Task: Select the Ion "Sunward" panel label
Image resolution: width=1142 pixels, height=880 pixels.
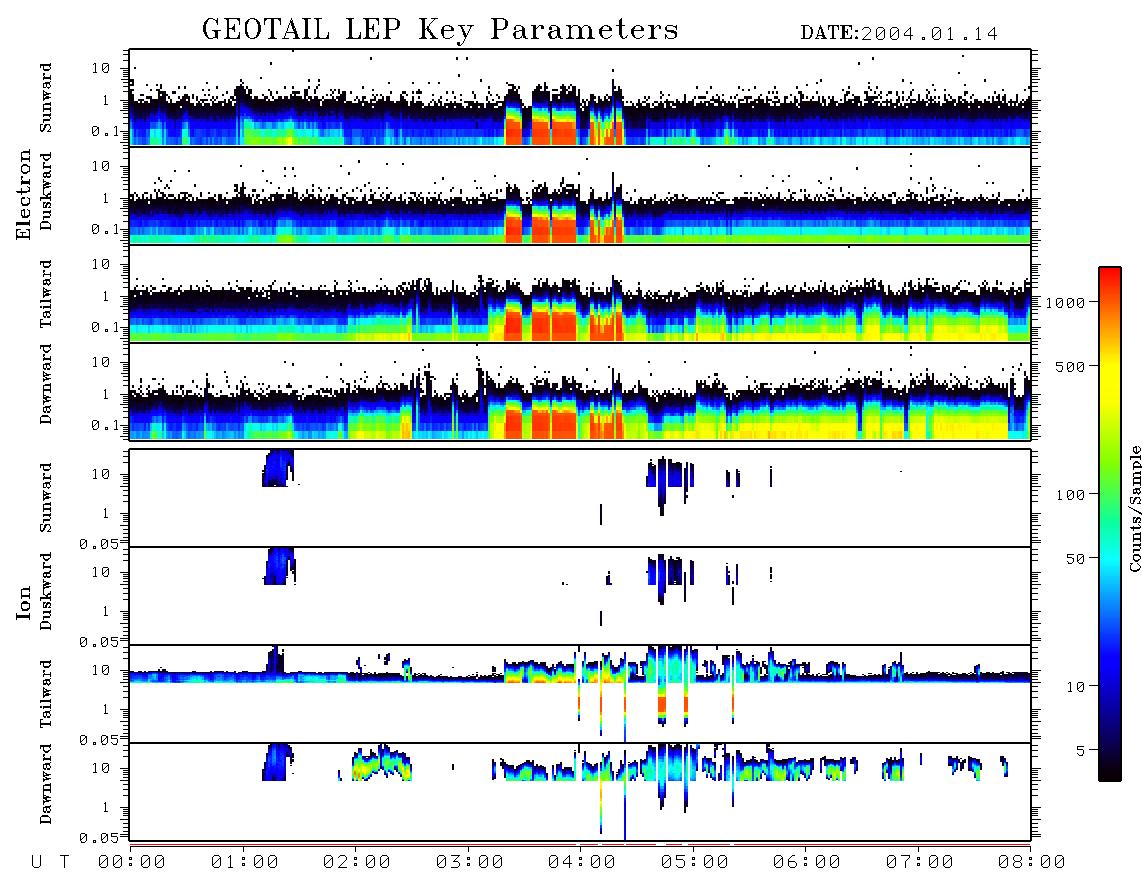Action: pos(46,498)
